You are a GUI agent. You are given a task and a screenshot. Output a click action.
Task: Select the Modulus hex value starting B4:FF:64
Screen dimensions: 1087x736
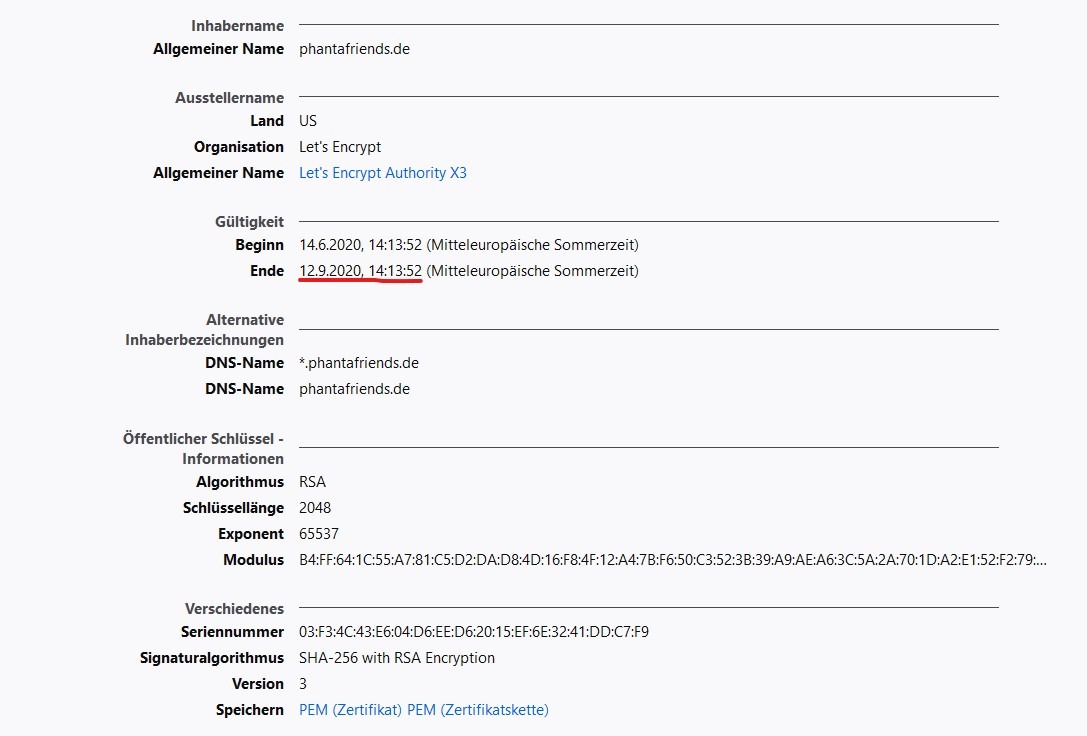point(672,560)
